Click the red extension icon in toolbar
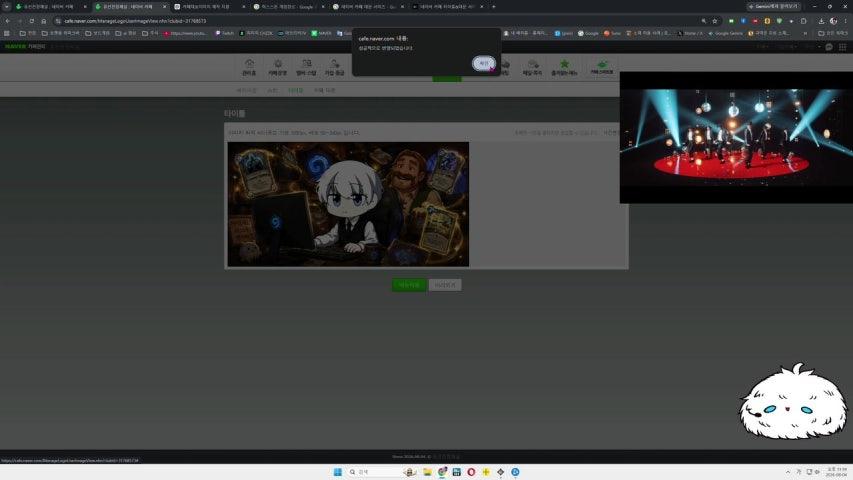853x480 pixels. pos(755,21)
